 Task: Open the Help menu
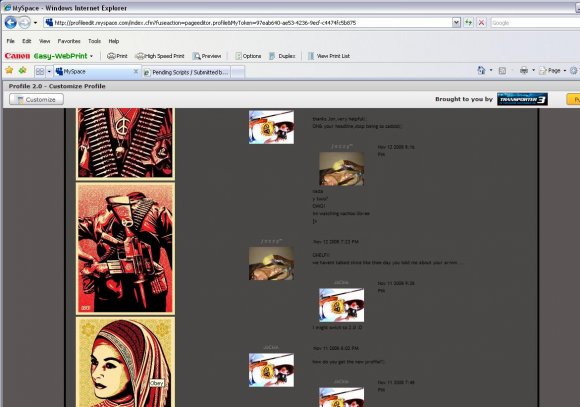click(114, 41)
